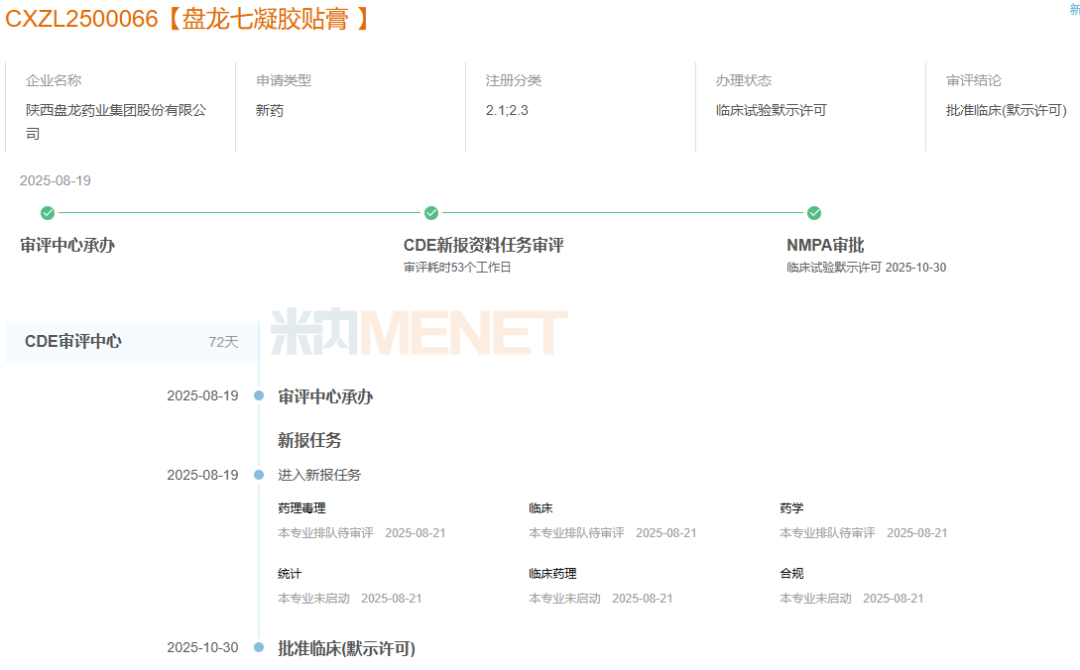Click the 临床药理 specialty label
The height and width of the screenshot is (670, 1080).
pyautogui.click(x=552, y=574)
